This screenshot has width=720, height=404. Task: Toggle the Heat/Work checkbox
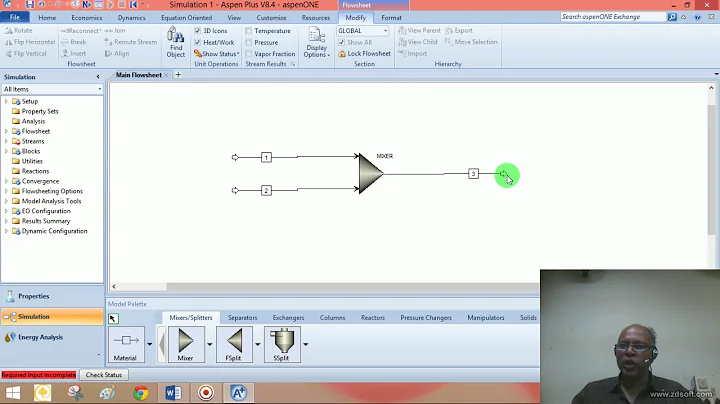coord(197,42)
